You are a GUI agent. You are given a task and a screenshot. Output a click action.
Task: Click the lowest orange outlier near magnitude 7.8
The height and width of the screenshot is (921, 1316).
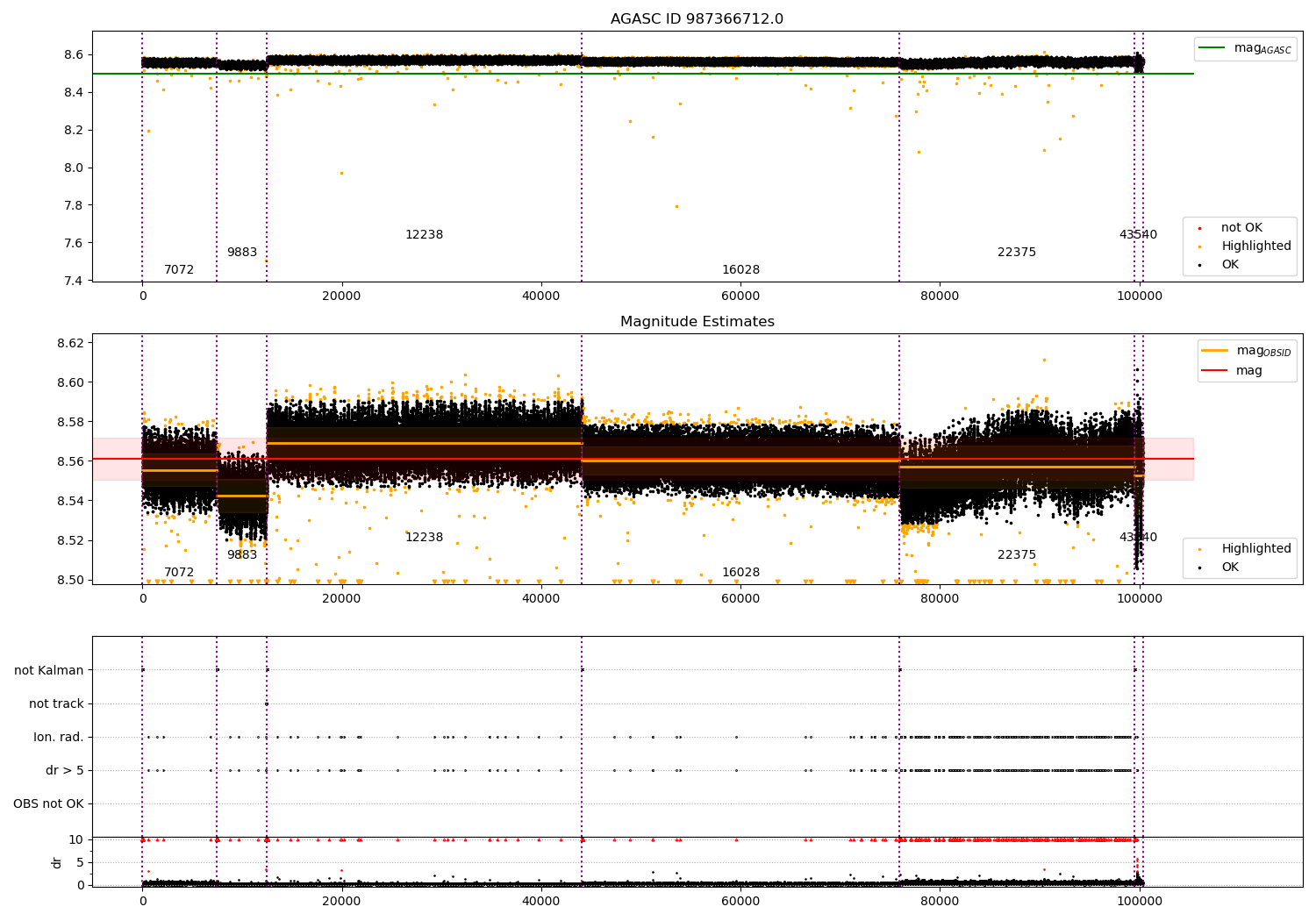click(676, 206)
